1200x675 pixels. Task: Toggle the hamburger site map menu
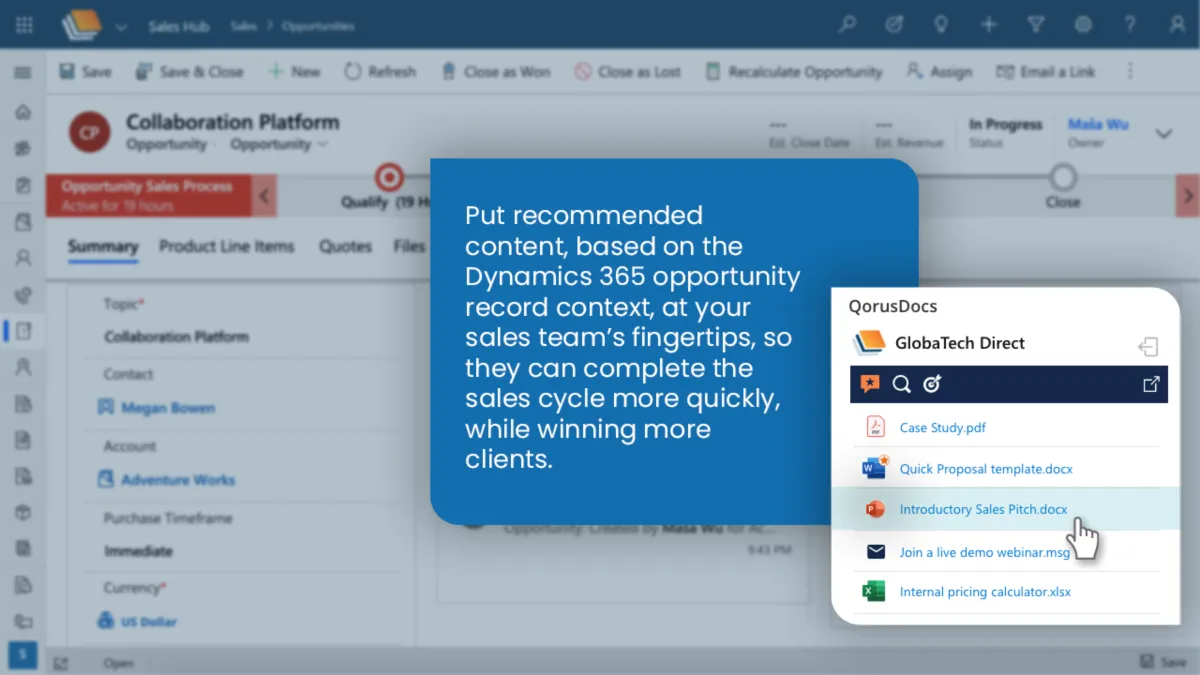(x=22, y=73)
